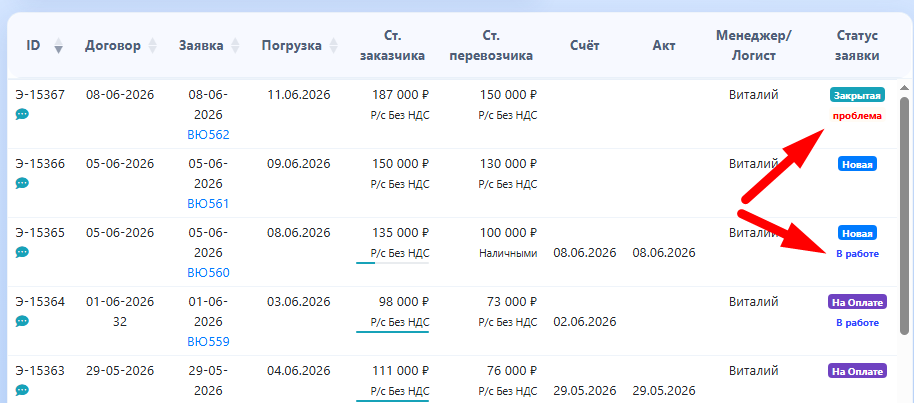Click loading date 04.06.2026

pyautogui.click(x=299, y=370)
